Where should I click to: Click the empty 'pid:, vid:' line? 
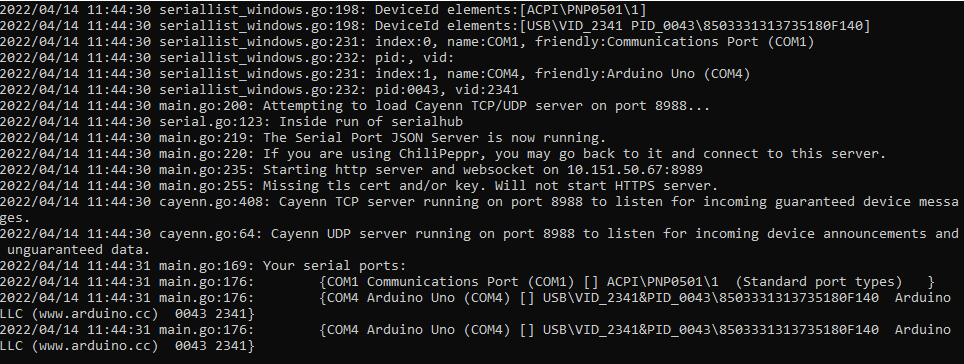point(227,58)
